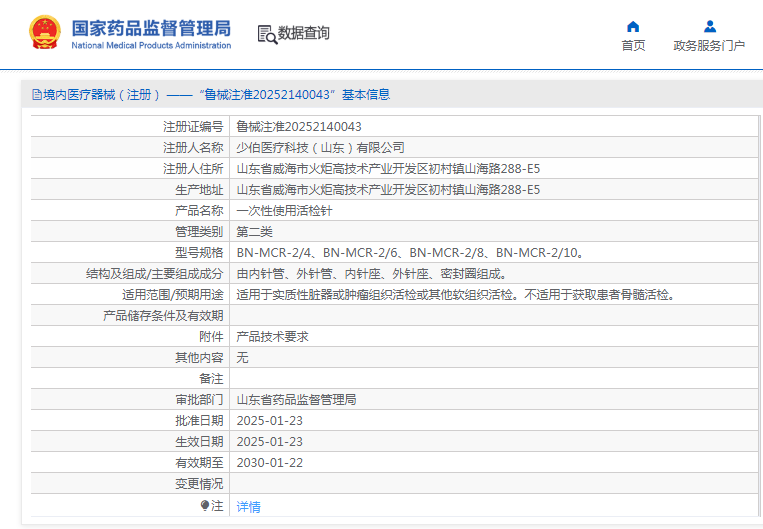The height and width of the screenshot is (529, 763).
Task: Click the 国家药品监督管理局 site title
Action: coord(151,27)
